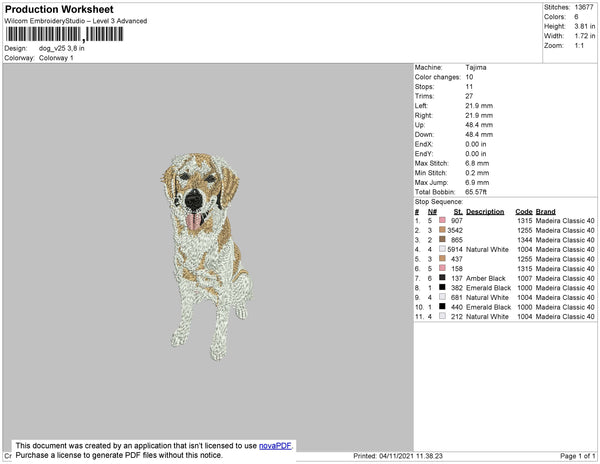Click the Stitches value '13677'
Screen dimensions: 600x464
tap(584, 7)
